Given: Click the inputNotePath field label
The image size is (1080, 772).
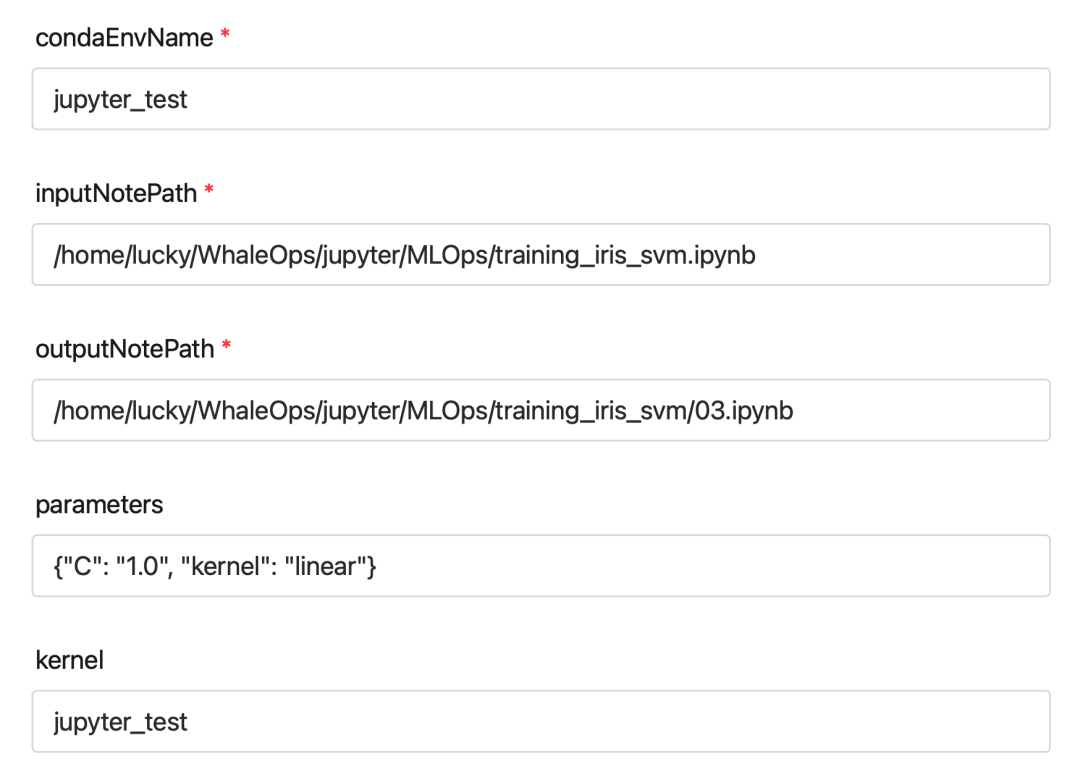Looking at the screenshot, I should 116,193.
